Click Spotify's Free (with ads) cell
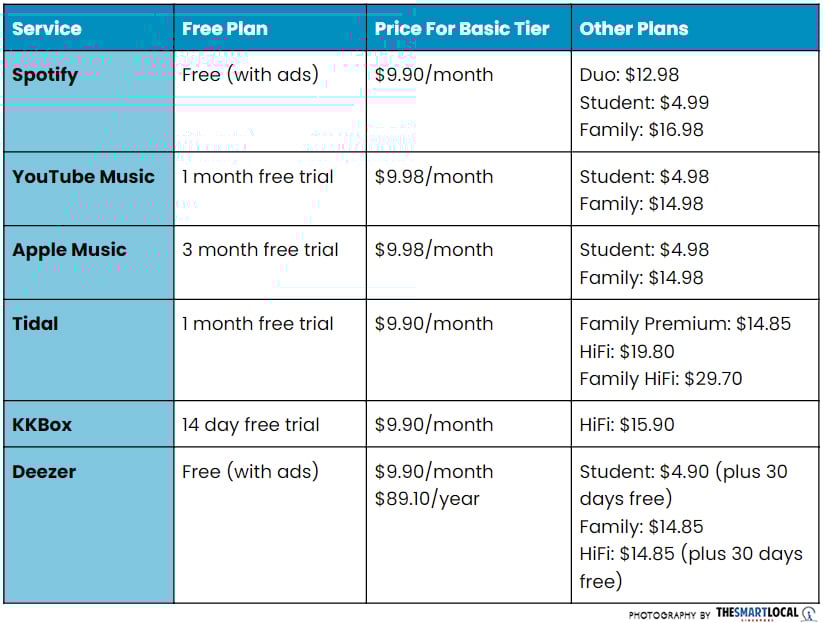 250,75
